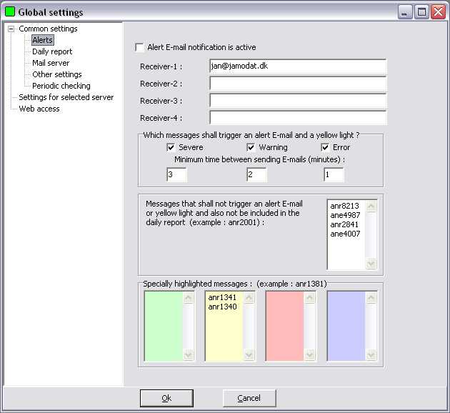Toggle the Error message checkbox
Viewport: 450px width, 413px height.
[325, 147]
